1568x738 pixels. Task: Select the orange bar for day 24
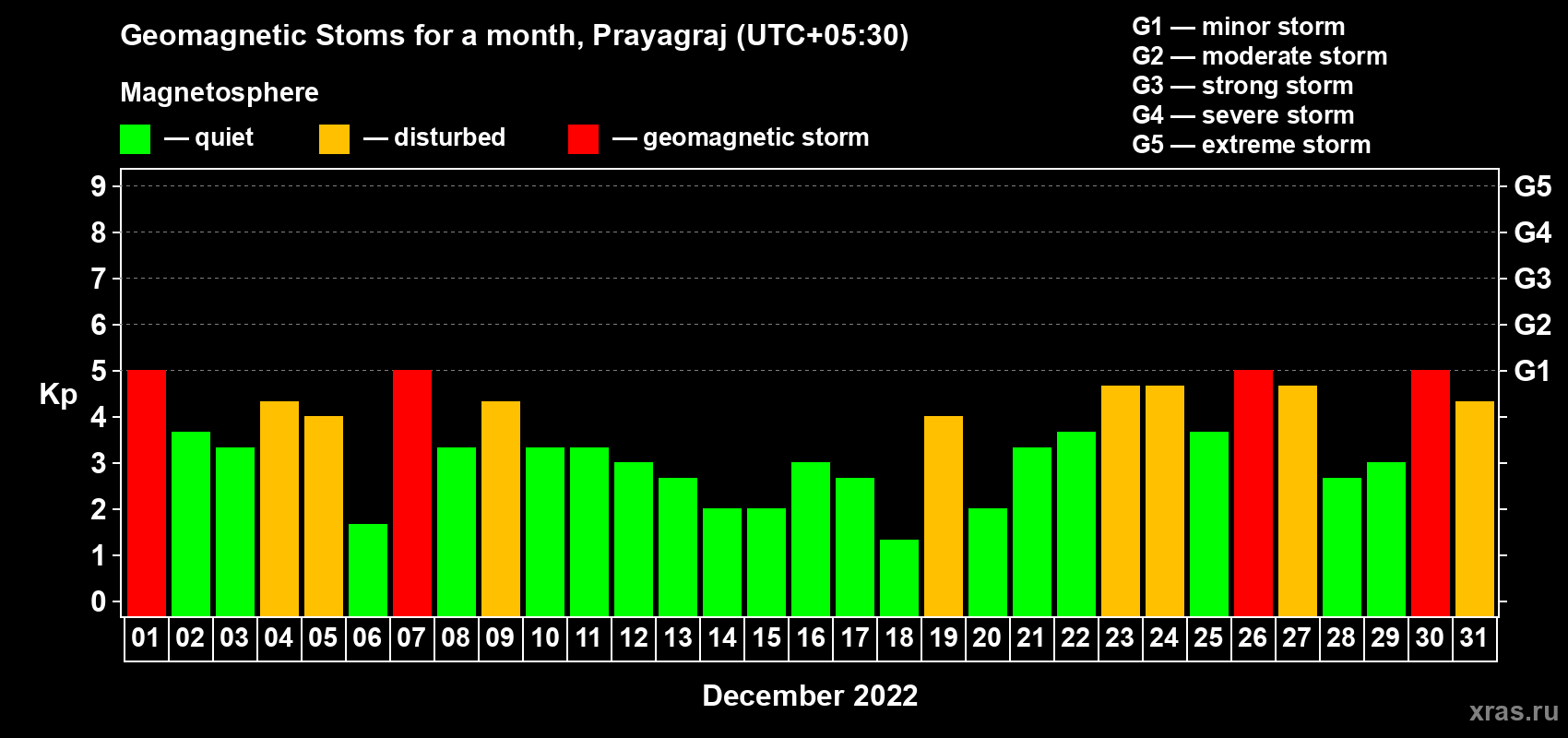click(1165, 501)
